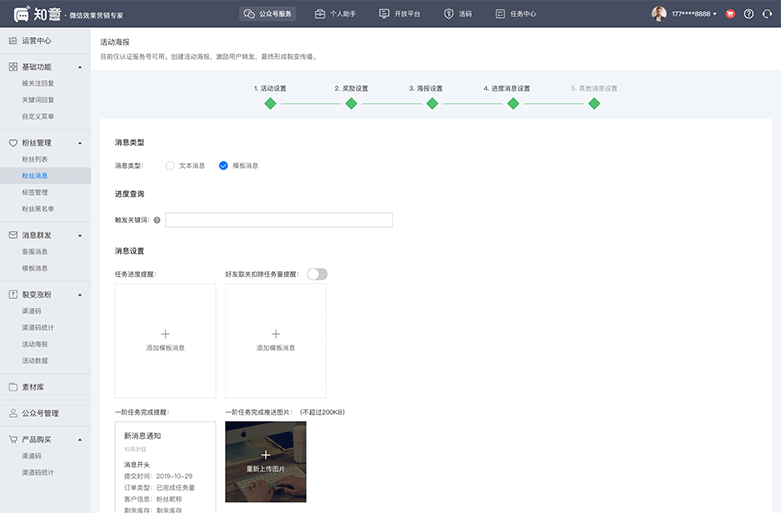
Task: Click the 客户信息 value 粉丝昵称
Action: click(x=169, y=499)
